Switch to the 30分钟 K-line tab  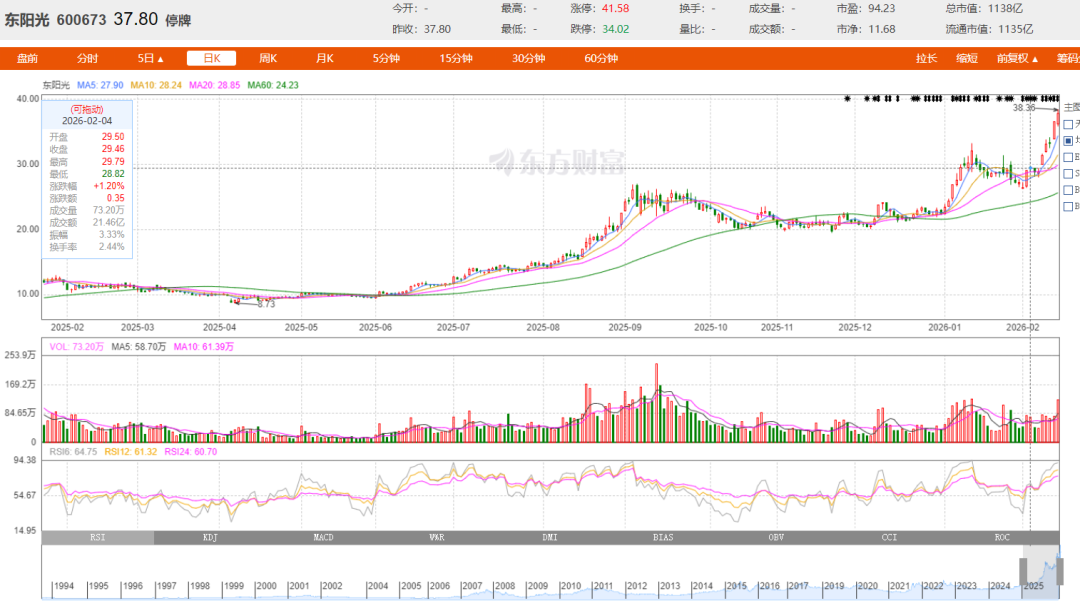[528, 59]
